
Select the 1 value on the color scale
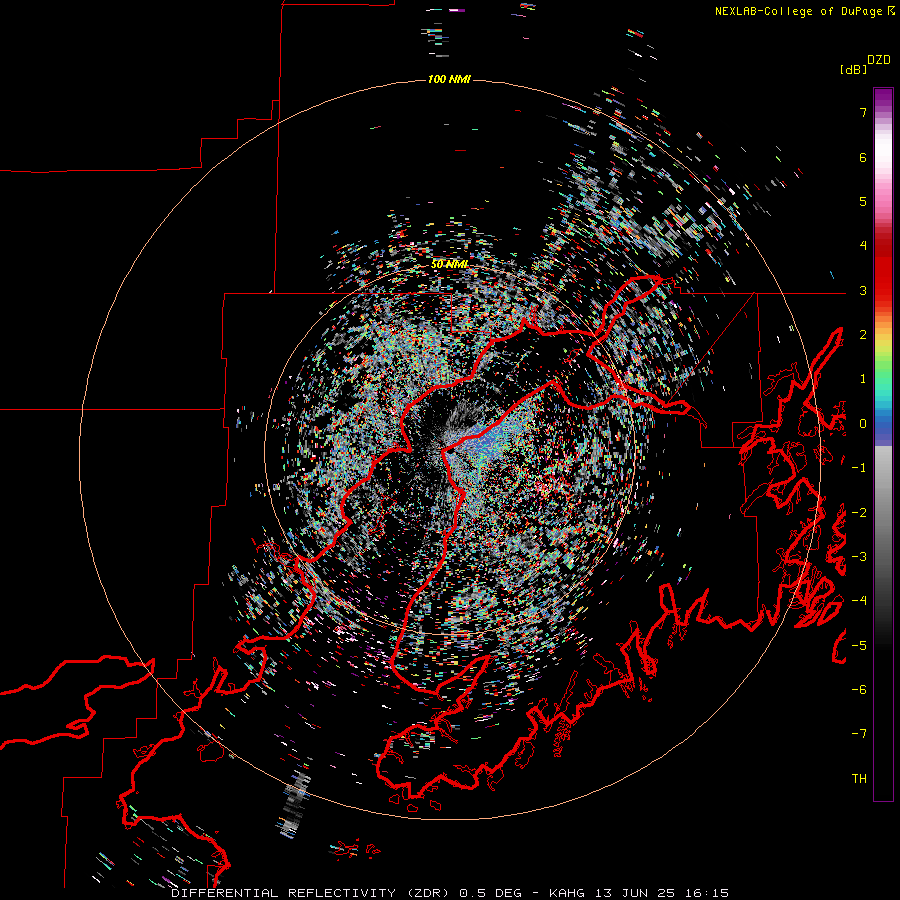pyautogui.click(x=863, y=379)
